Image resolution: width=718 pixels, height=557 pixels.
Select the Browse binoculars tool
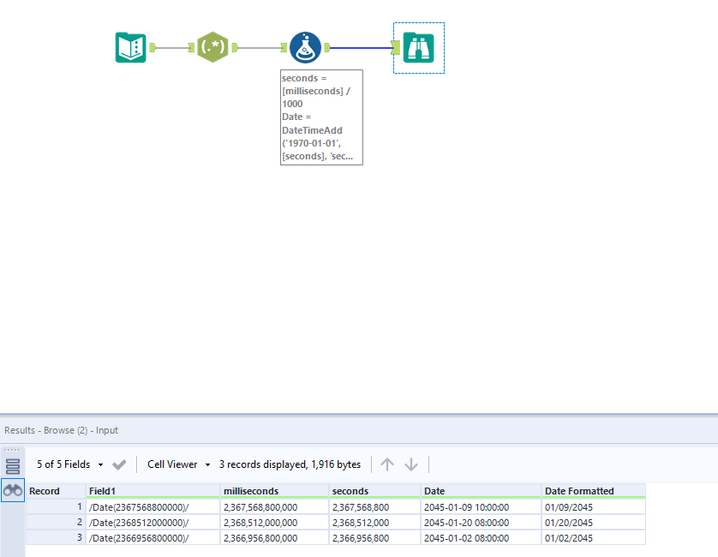(419, 47)
